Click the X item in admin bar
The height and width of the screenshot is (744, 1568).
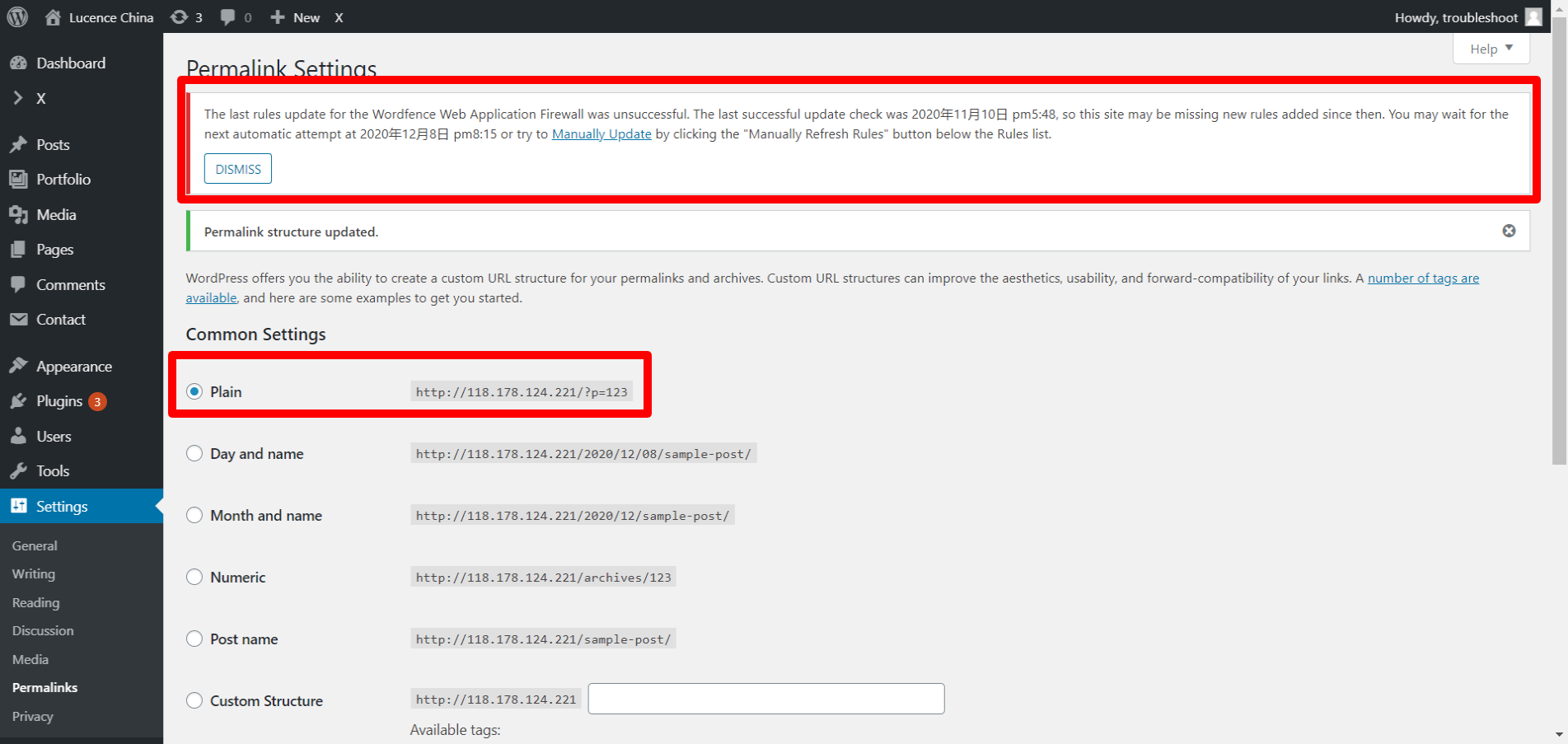pyautogui.click(x=339, y=17)
